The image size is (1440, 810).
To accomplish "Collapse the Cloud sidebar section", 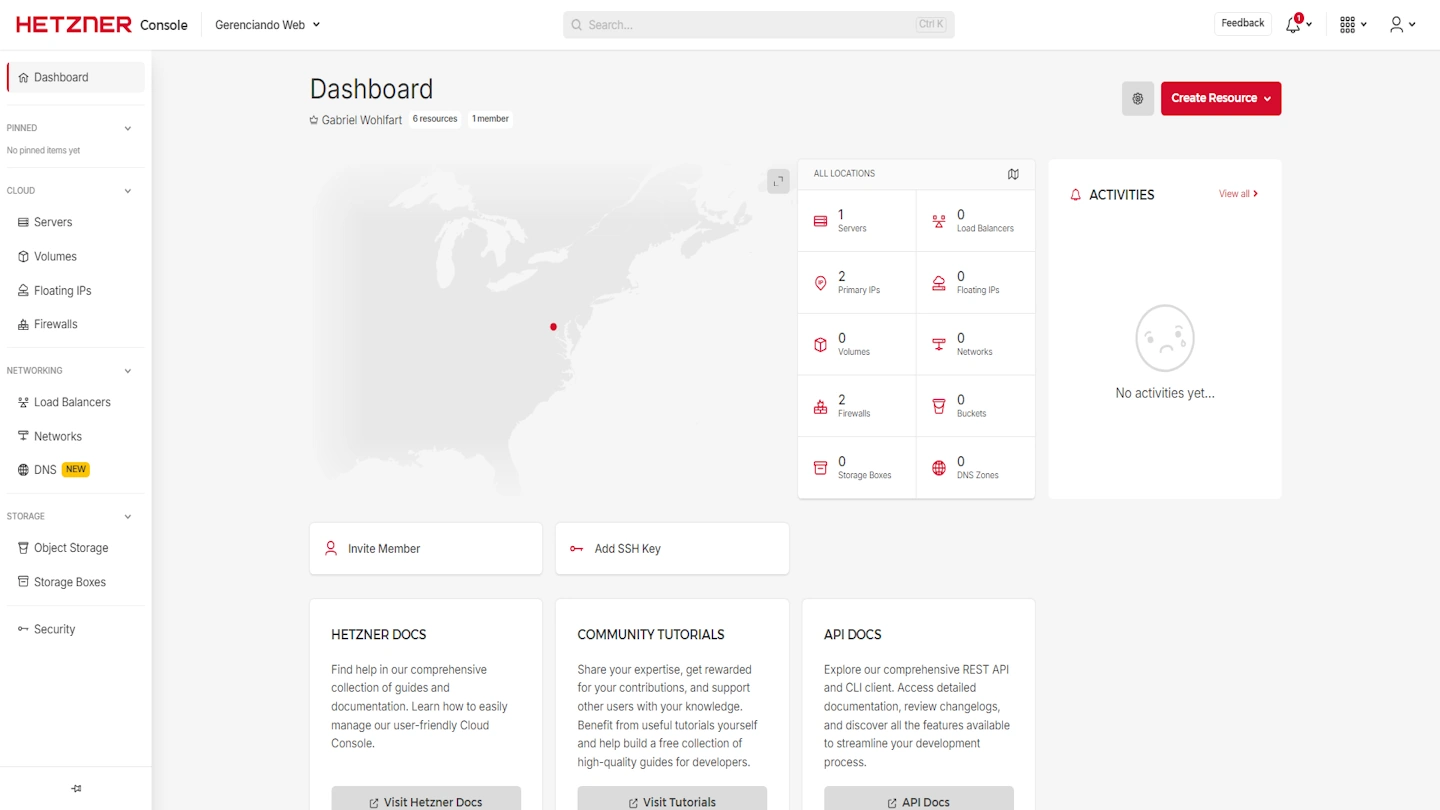I will tap(127, 191).
